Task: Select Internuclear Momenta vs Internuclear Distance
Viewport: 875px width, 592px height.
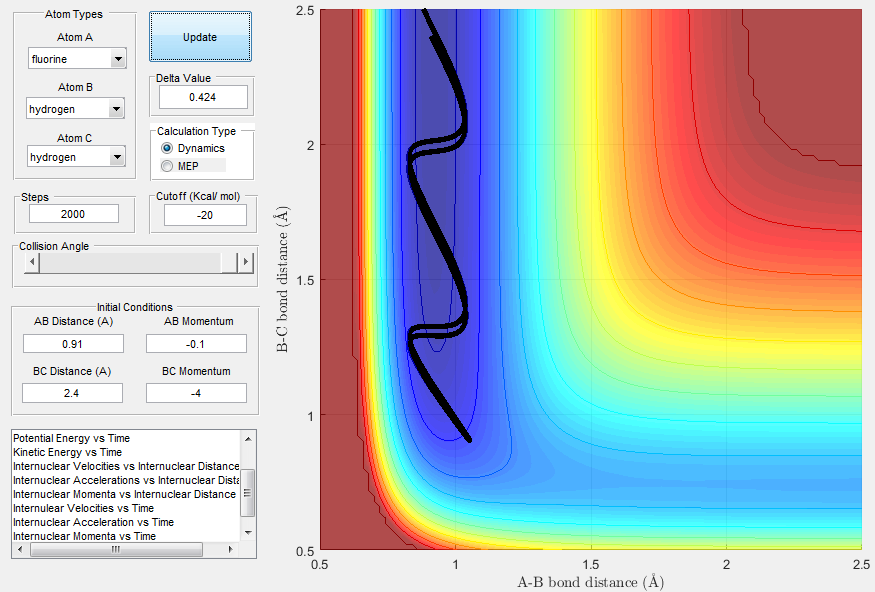Action: [124, 494]
